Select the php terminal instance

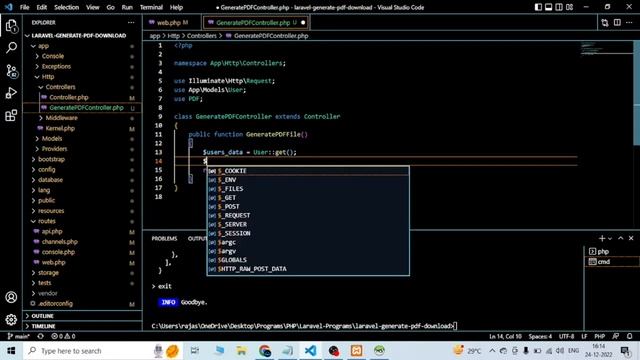tap(611, 251)
